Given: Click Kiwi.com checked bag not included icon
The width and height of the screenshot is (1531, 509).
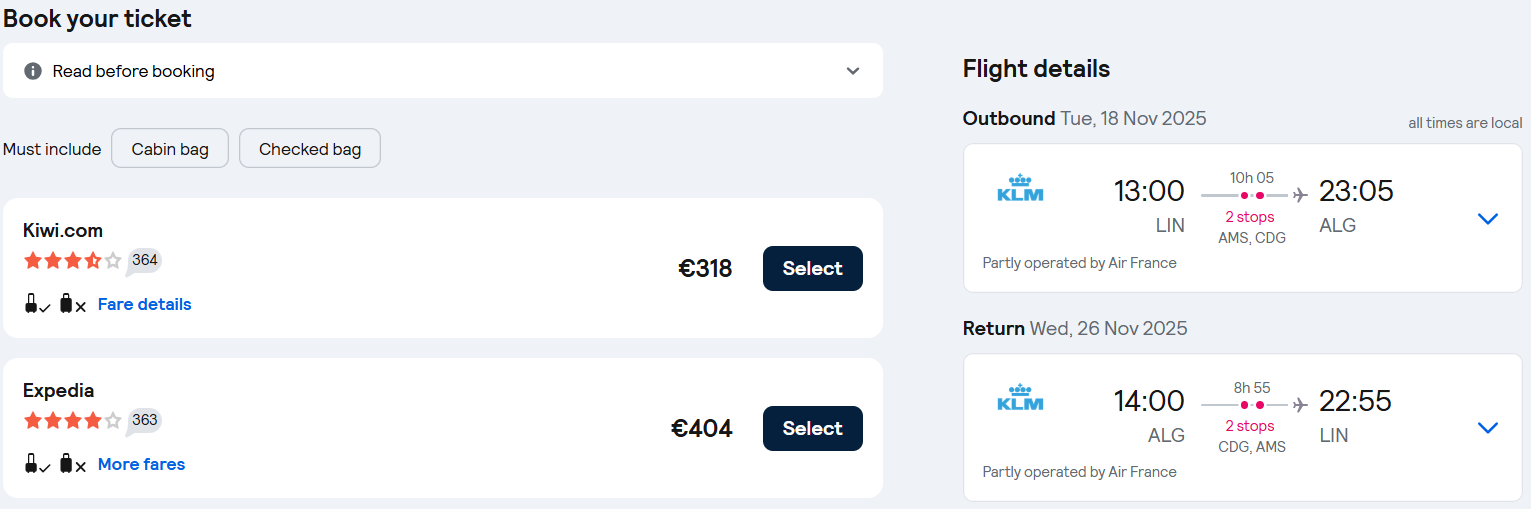Looking at the screenshot, I should (x=72, y=304).
